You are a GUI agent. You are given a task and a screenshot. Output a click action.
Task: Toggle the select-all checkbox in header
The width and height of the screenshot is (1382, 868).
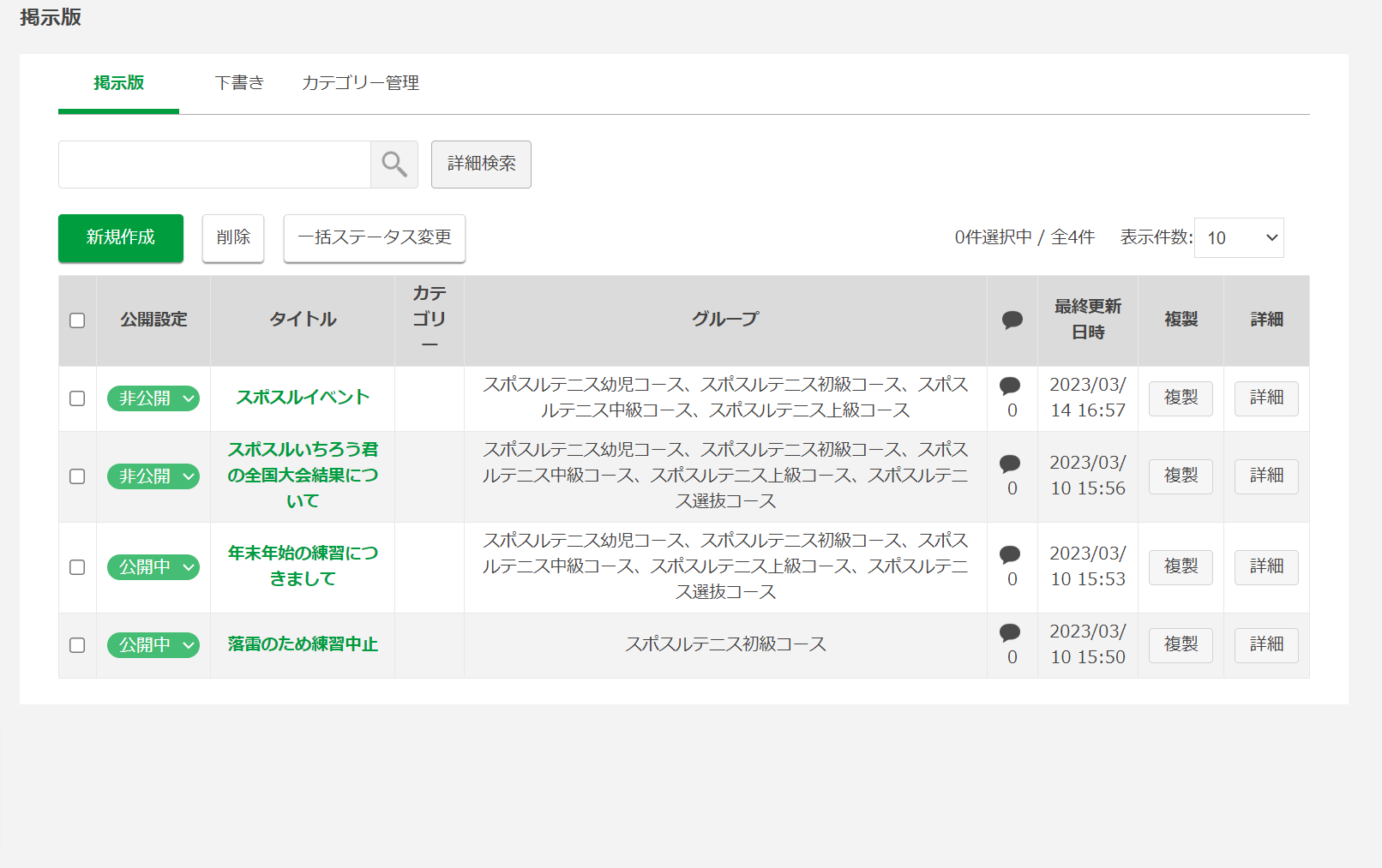pyautogui.click(x=77, y=320)
